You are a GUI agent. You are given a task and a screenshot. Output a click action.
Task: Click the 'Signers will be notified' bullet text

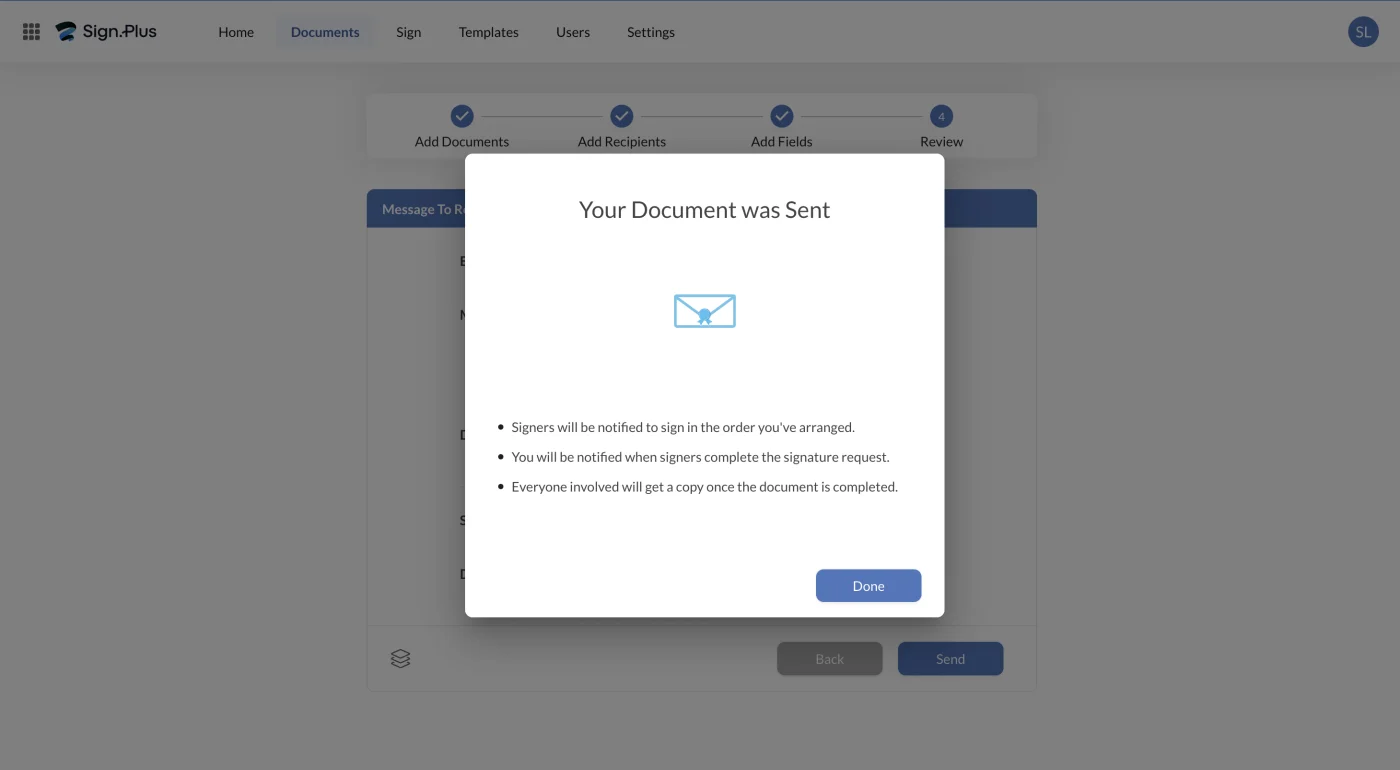683,427
